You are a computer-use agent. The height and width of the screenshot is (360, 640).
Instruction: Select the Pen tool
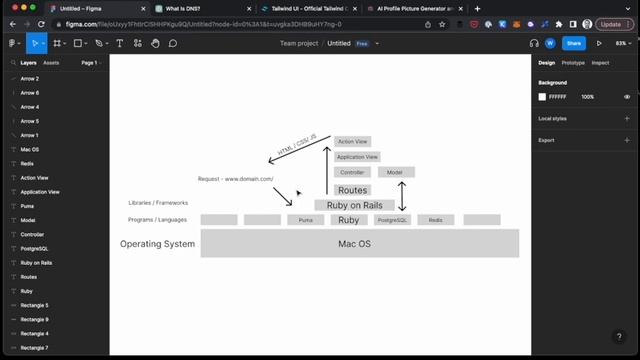pyautogui.click(x=99, y=43)
